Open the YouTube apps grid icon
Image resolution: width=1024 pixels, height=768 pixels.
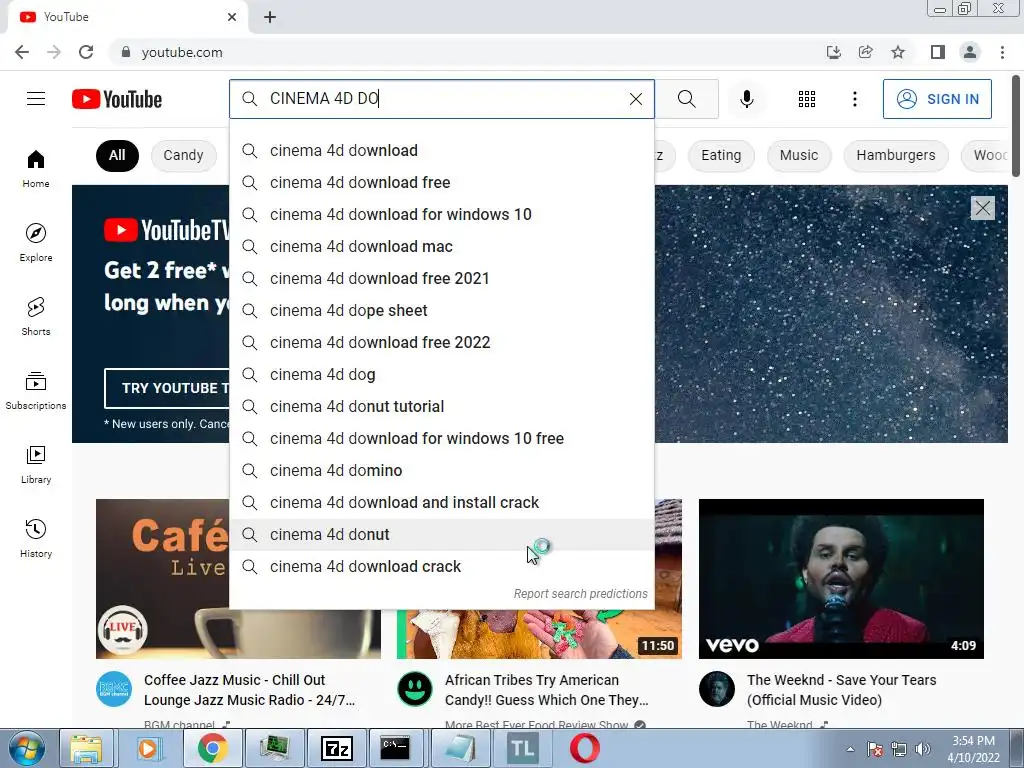[x=807, y=99]
